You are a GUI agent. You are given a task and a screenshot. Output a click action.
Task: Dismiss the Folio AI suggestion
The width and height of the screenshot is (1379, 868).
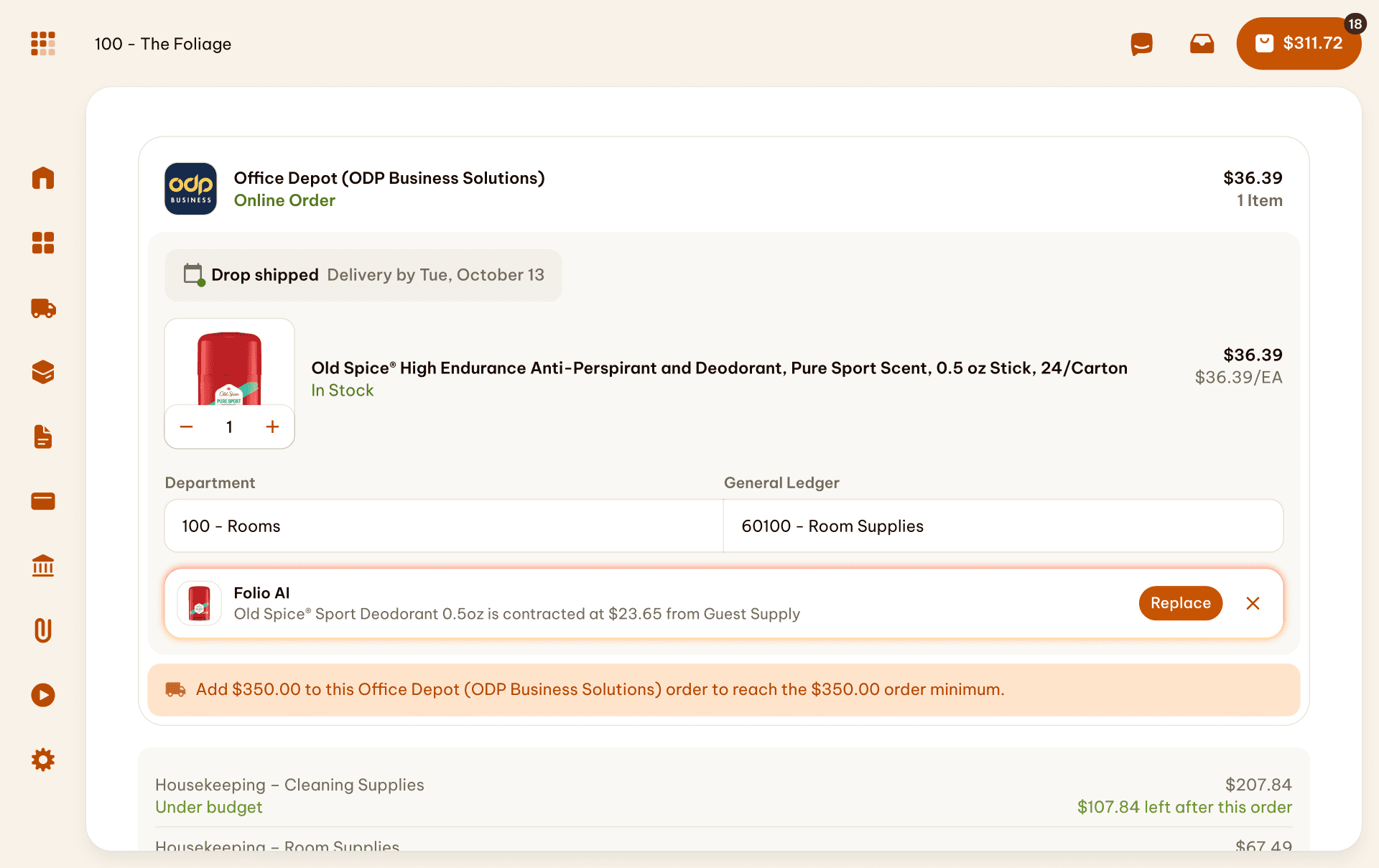pos(1253,603)
